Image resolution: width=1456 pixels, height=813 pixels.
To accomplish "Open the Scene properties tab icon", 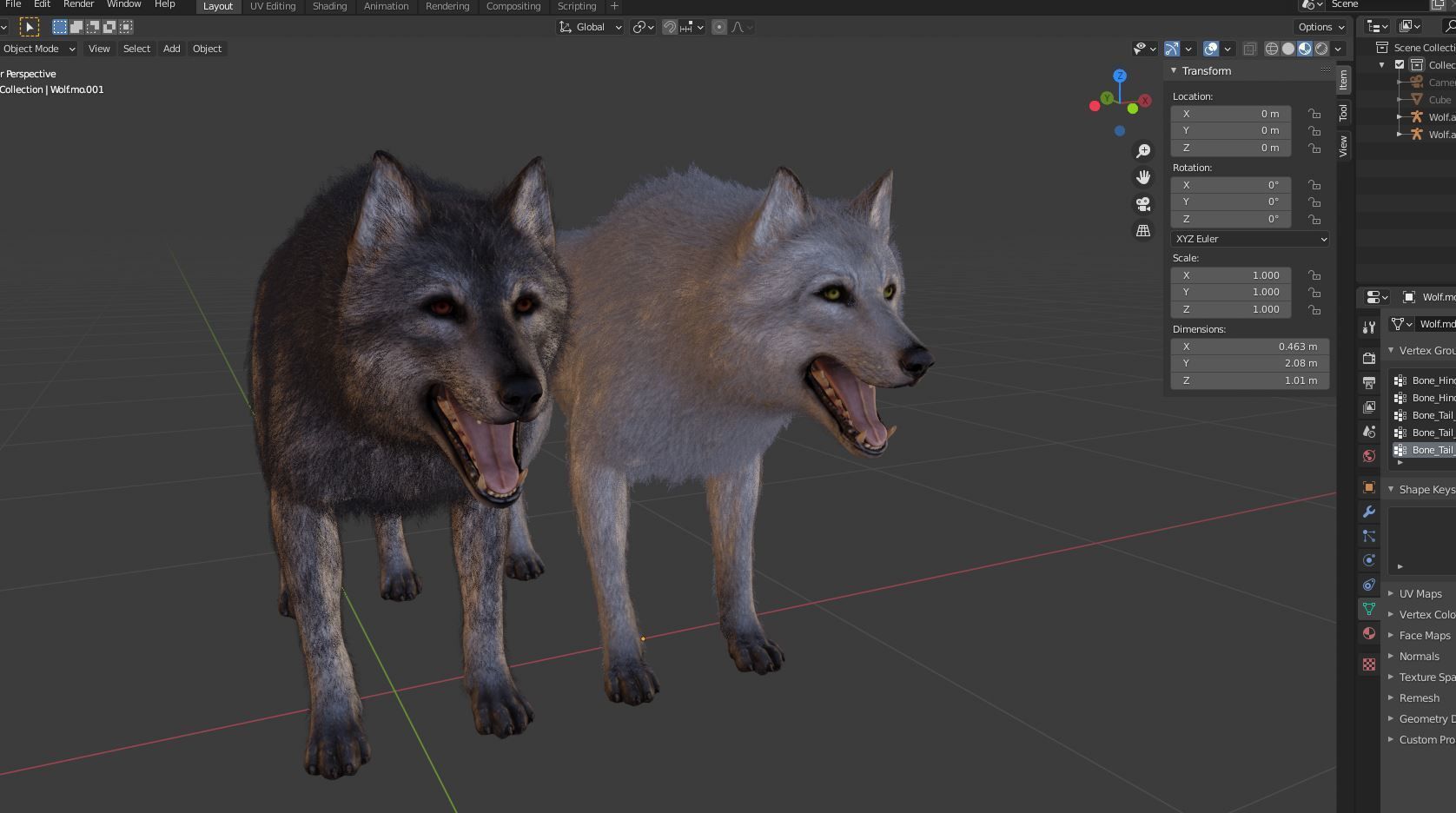I will [x=1369, y=431].
